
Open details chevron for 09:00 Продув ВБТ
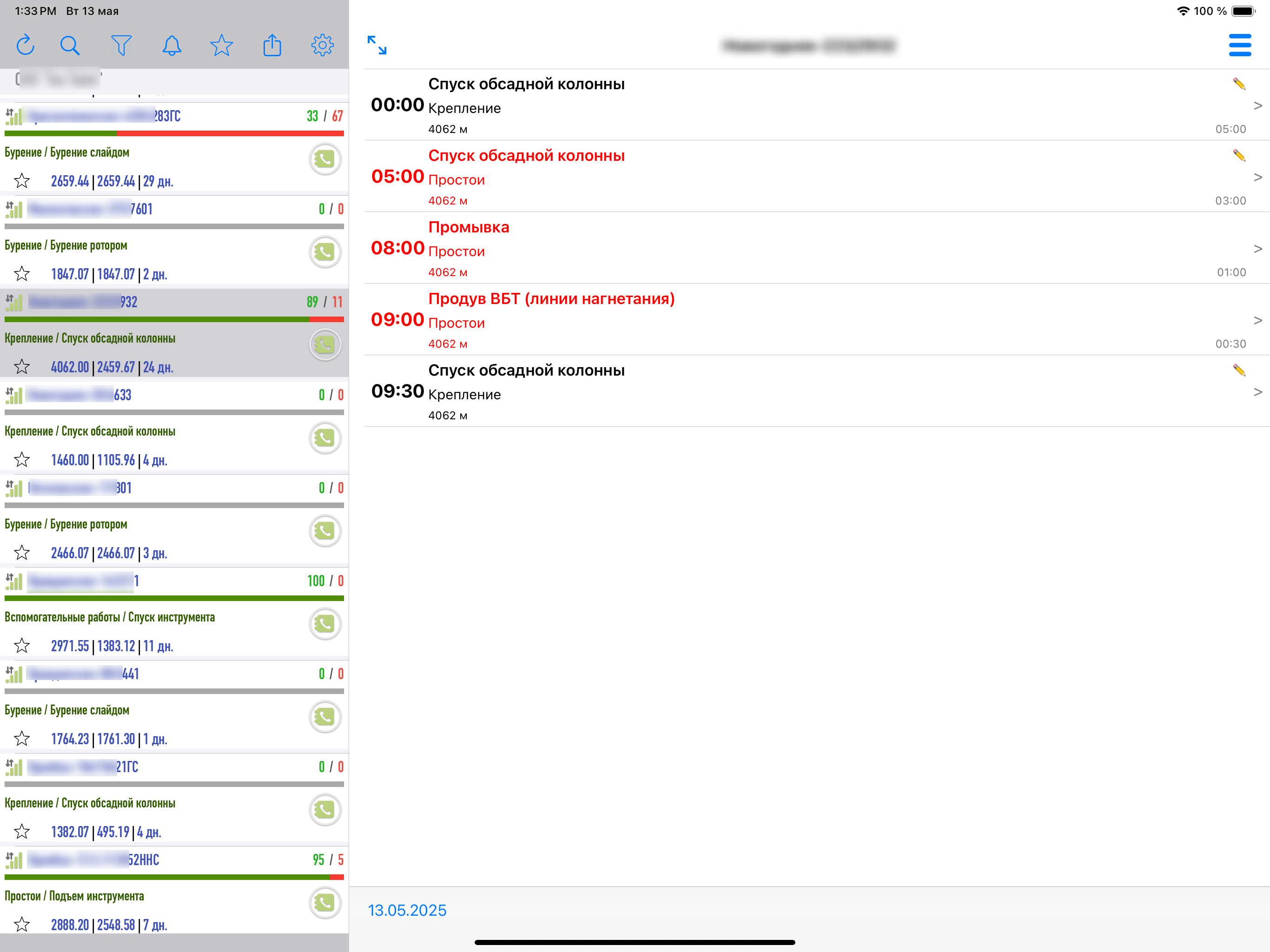click(1257, 320)
